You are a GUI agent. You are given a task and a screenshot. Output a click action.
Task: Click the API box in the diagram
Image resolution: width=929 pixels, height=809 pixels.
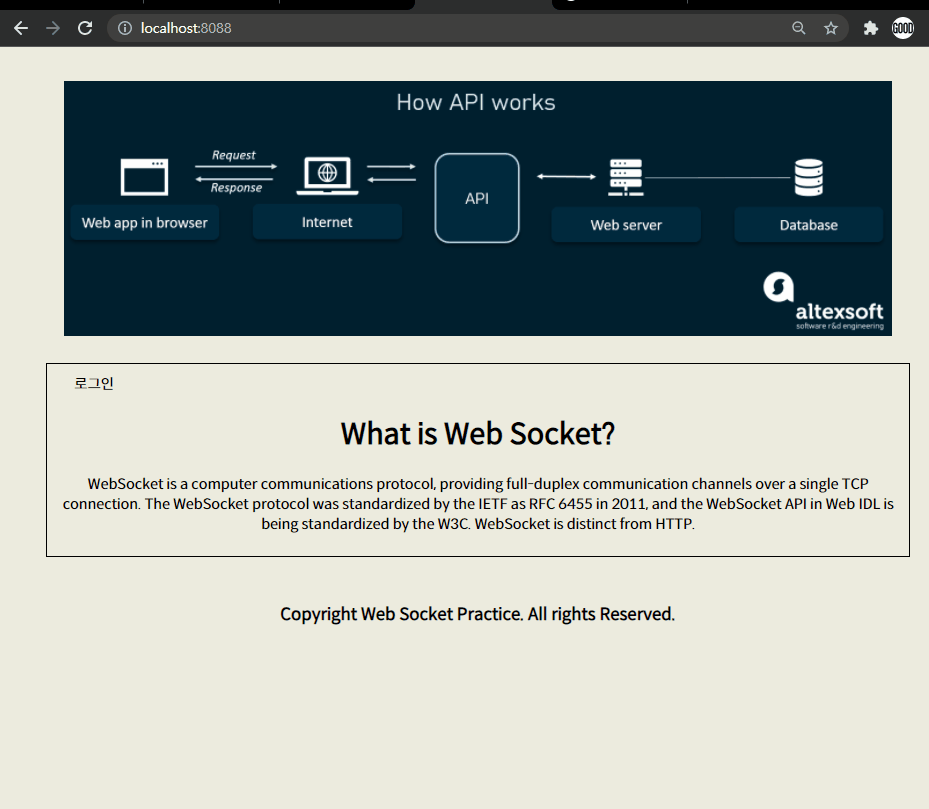pos(477,198)
